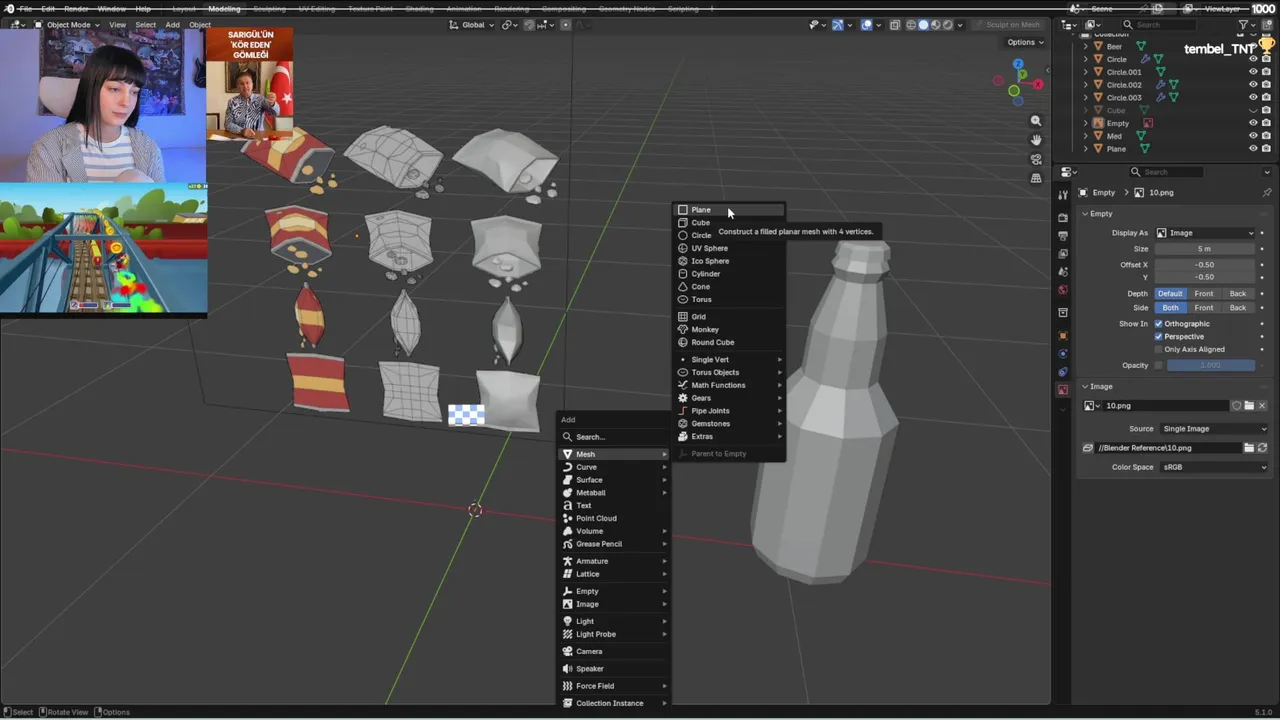Click the Opacity slider
The height and width of the screenshot is (720, 1280).
click(1211, 365)
